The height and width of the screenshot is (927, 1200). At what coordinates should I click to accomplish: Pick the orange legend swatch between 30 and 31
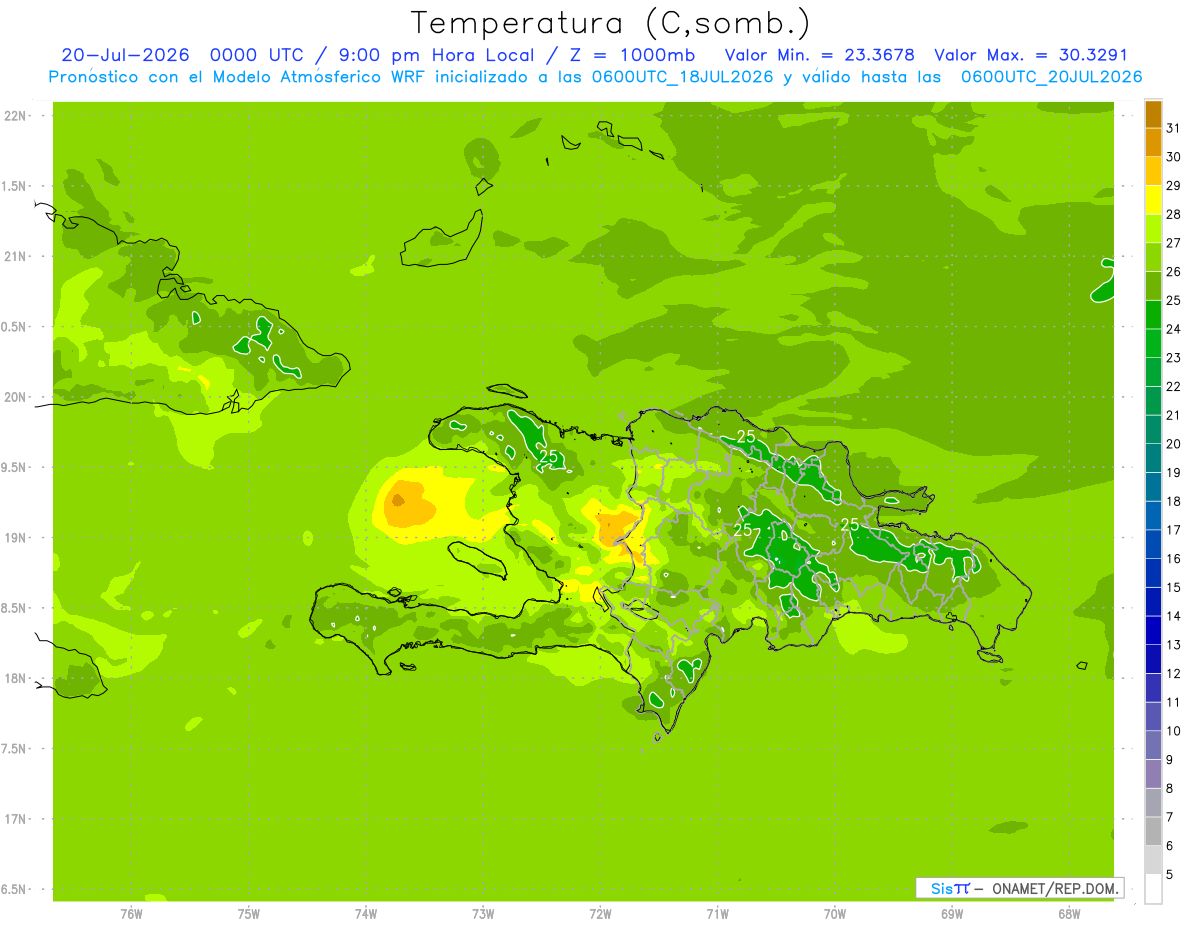tap(1153, 142)
